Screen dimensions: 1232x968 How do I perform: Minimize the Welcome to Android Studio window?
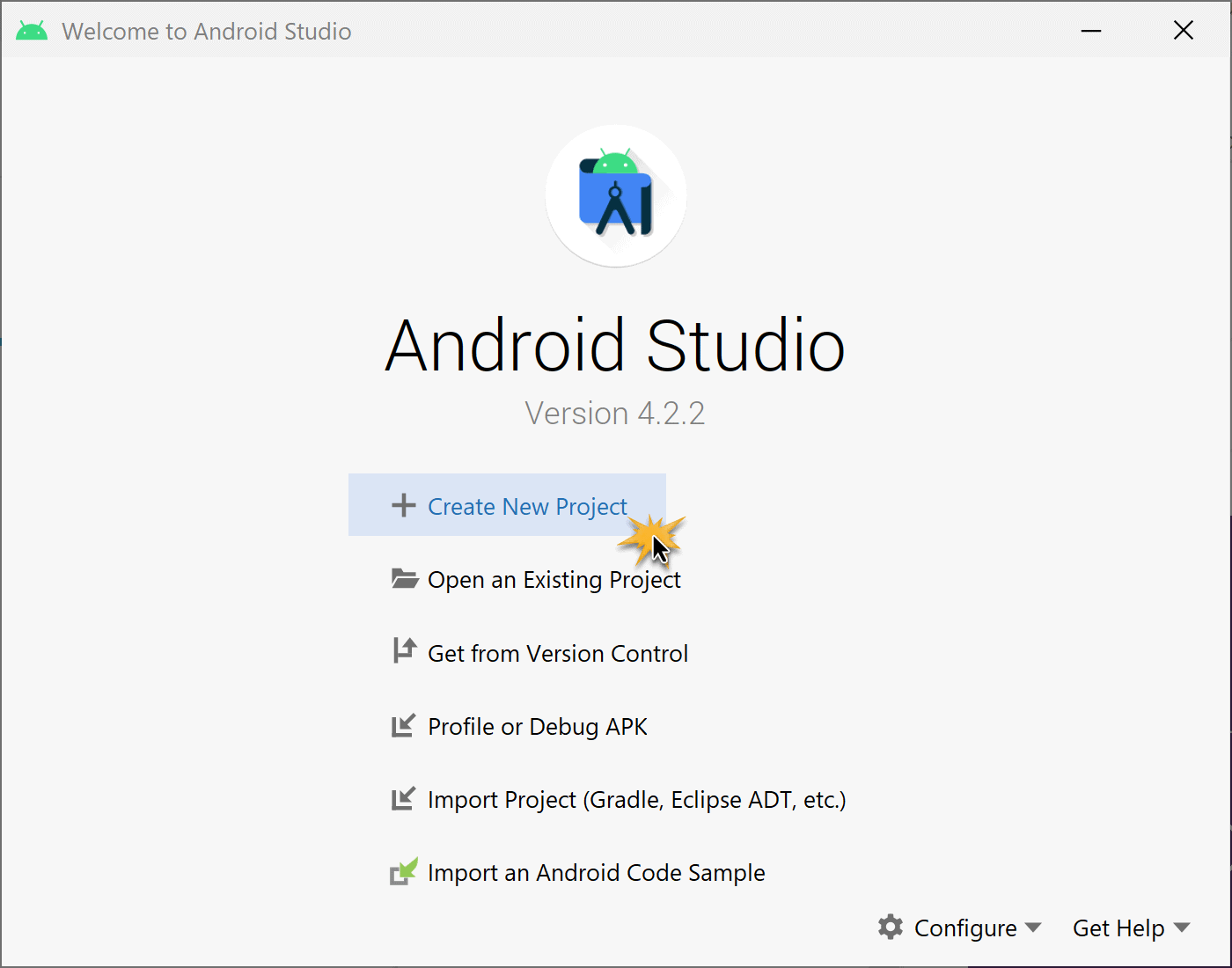tap(1091, 31)
